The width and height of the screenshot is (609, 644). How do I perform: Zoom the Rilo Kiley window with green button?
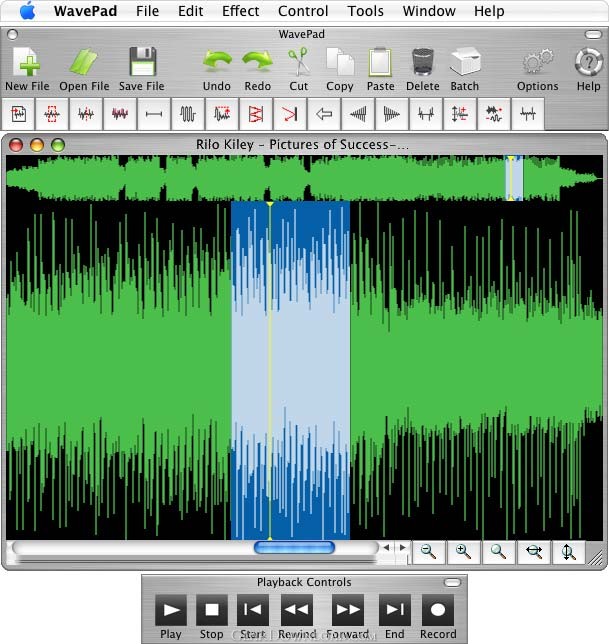(x=58, y=145)
